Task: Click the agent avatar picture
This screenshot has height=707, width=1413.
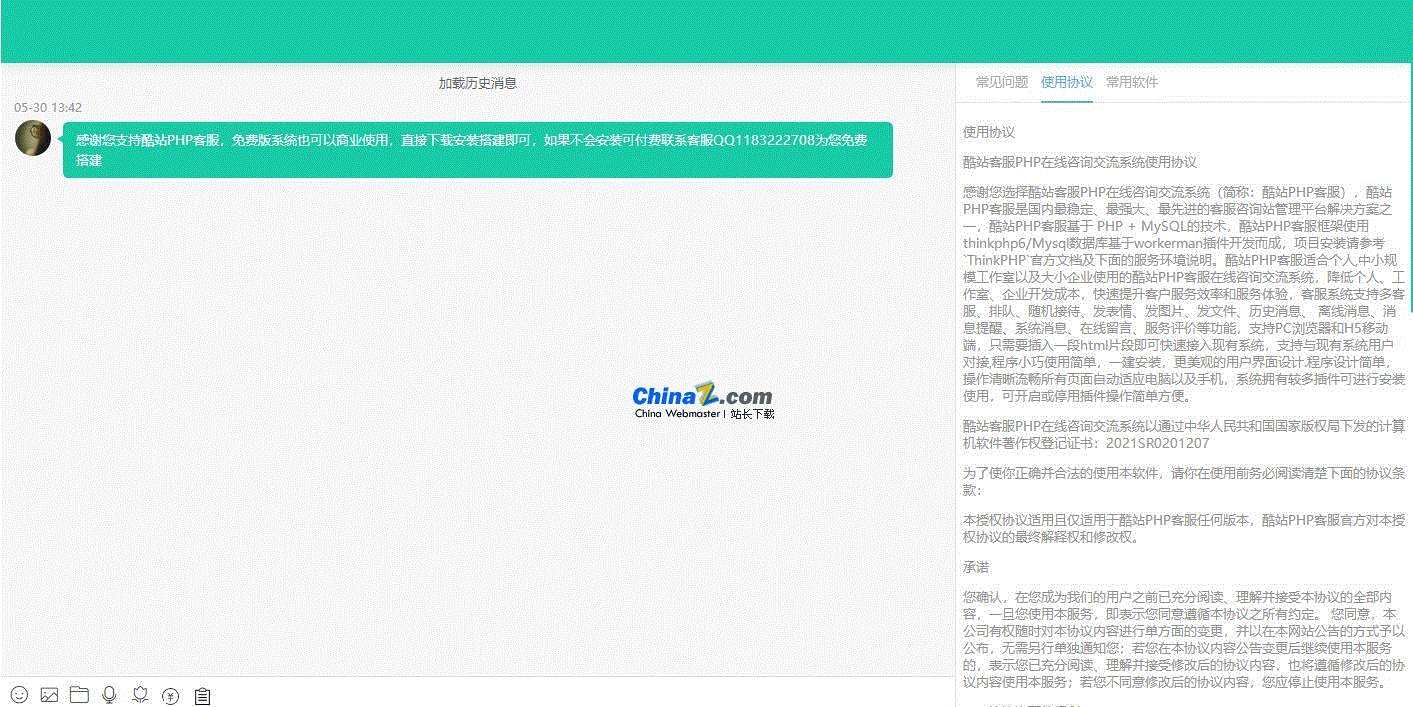Action: click(x=33, y=138)
